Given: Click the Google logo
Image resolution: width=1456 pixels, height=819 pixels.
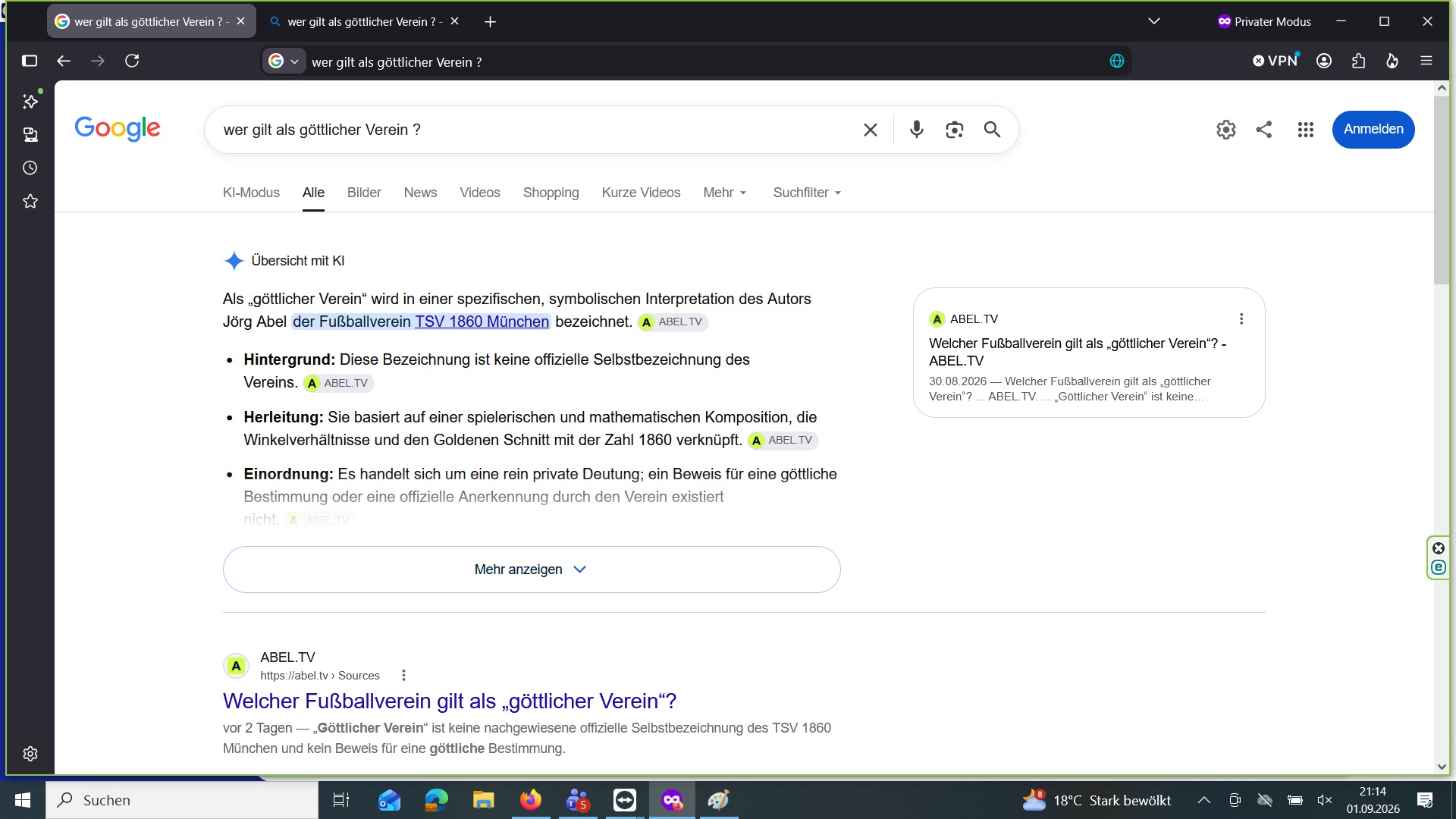Looking at the screenshot, I should [118, 128].
